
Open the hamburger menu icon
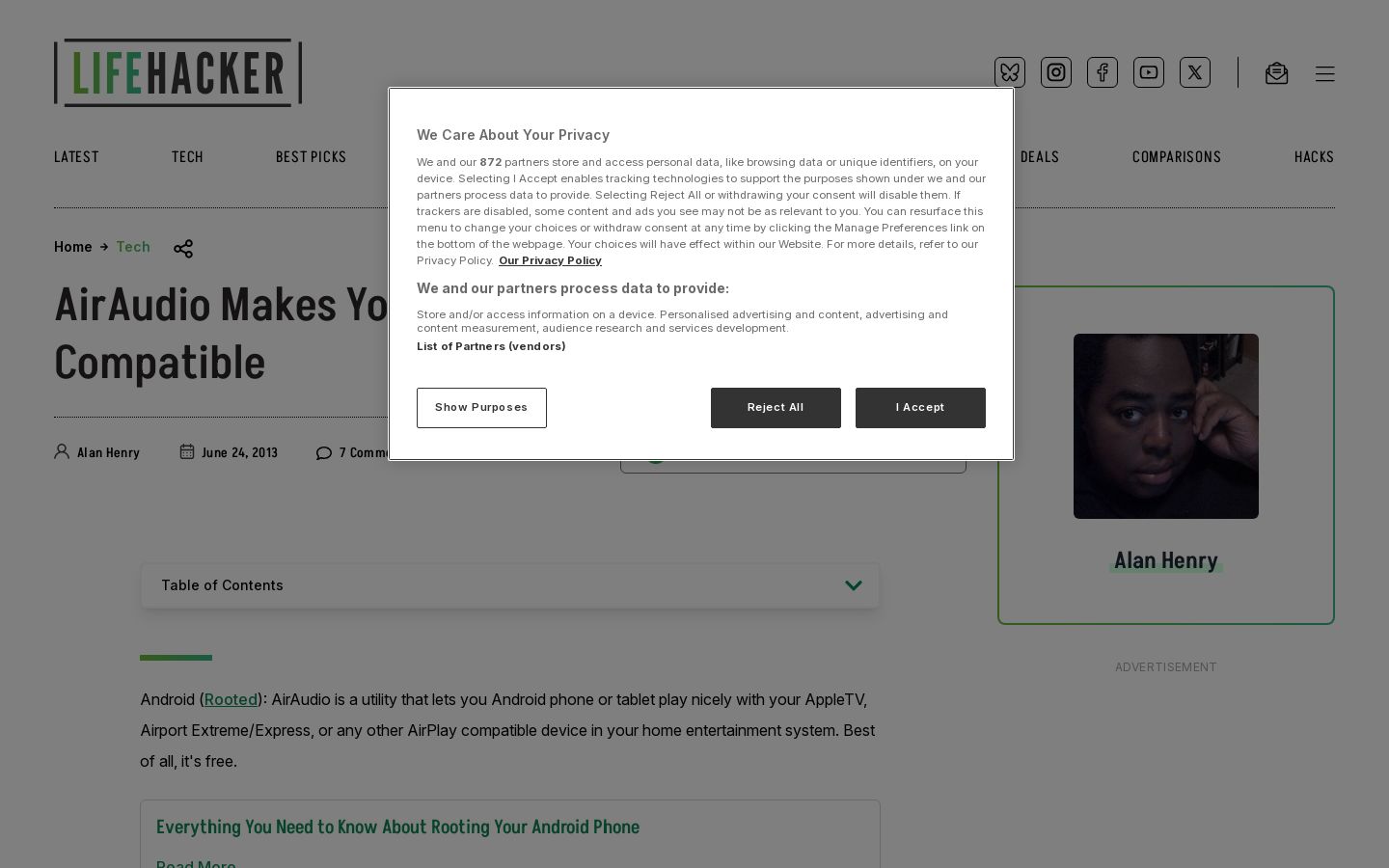coord(1325,73)
